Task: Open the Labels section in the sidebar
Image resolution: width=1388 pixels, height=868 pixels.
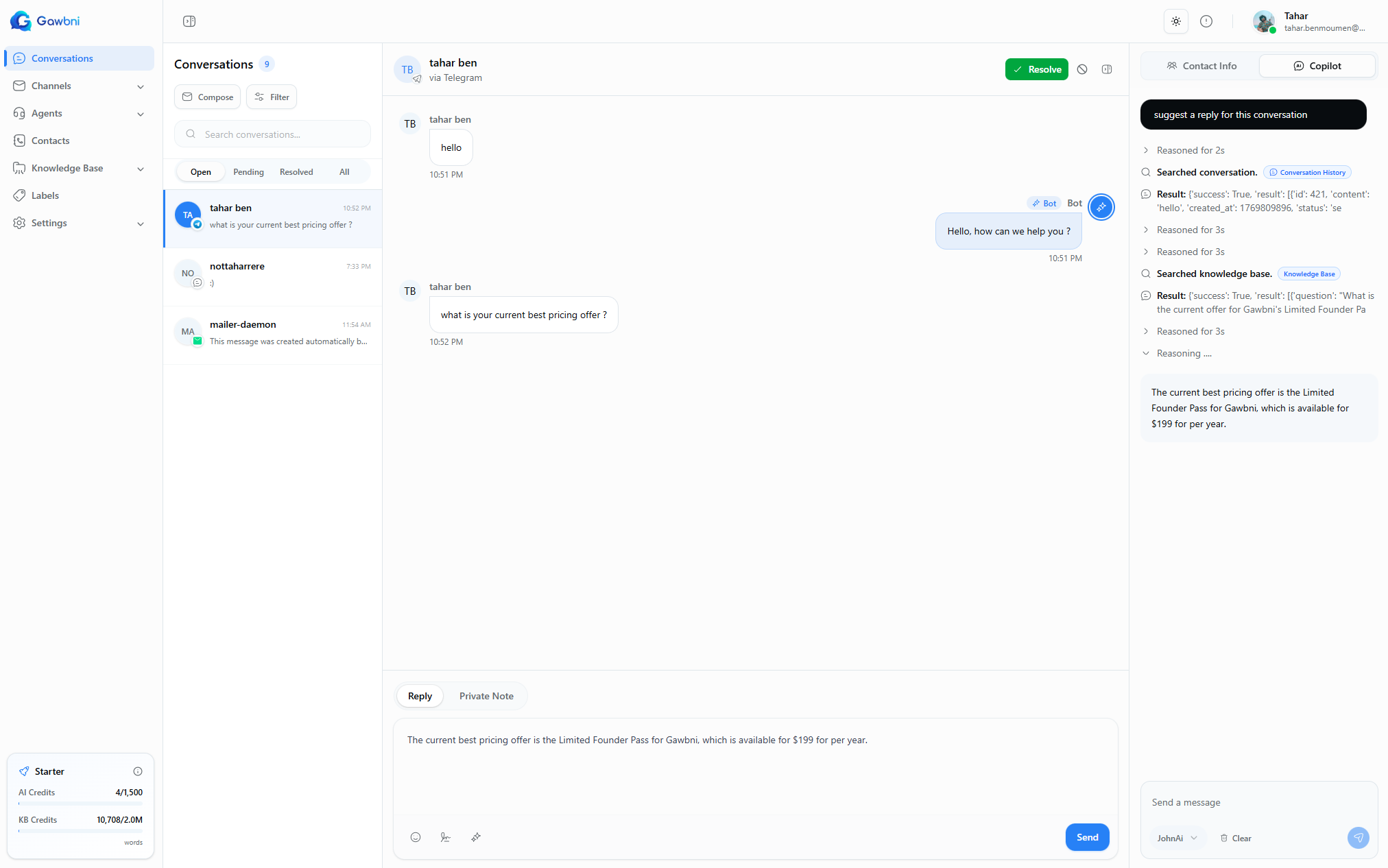Action: point(44,195)
